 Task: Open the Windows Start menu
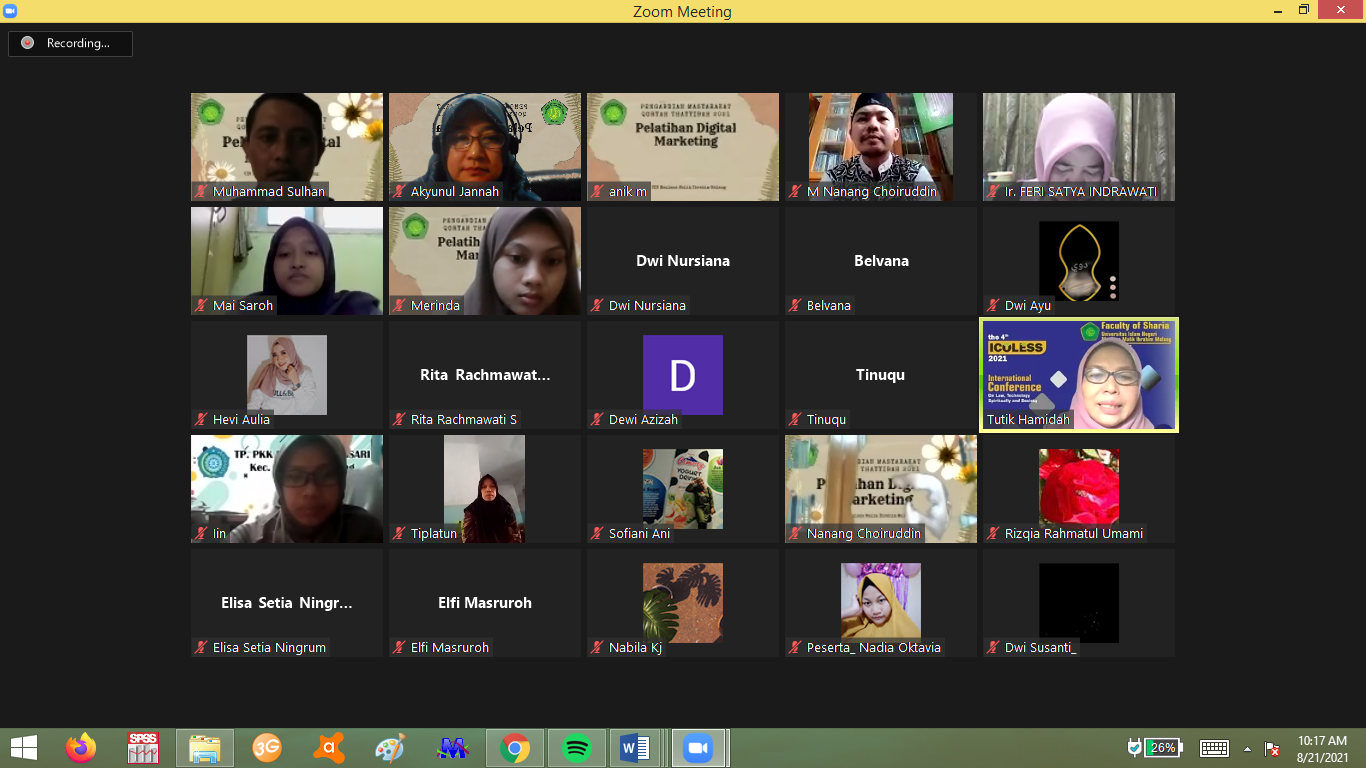[x=23, y=747]
